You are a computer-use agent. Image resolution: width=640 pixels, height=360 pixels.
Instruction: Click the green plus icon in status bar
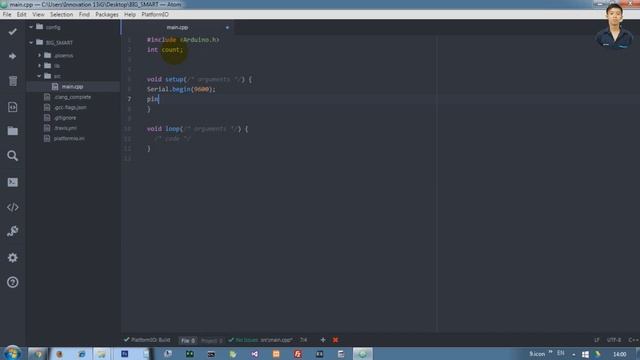coord(323,340)
